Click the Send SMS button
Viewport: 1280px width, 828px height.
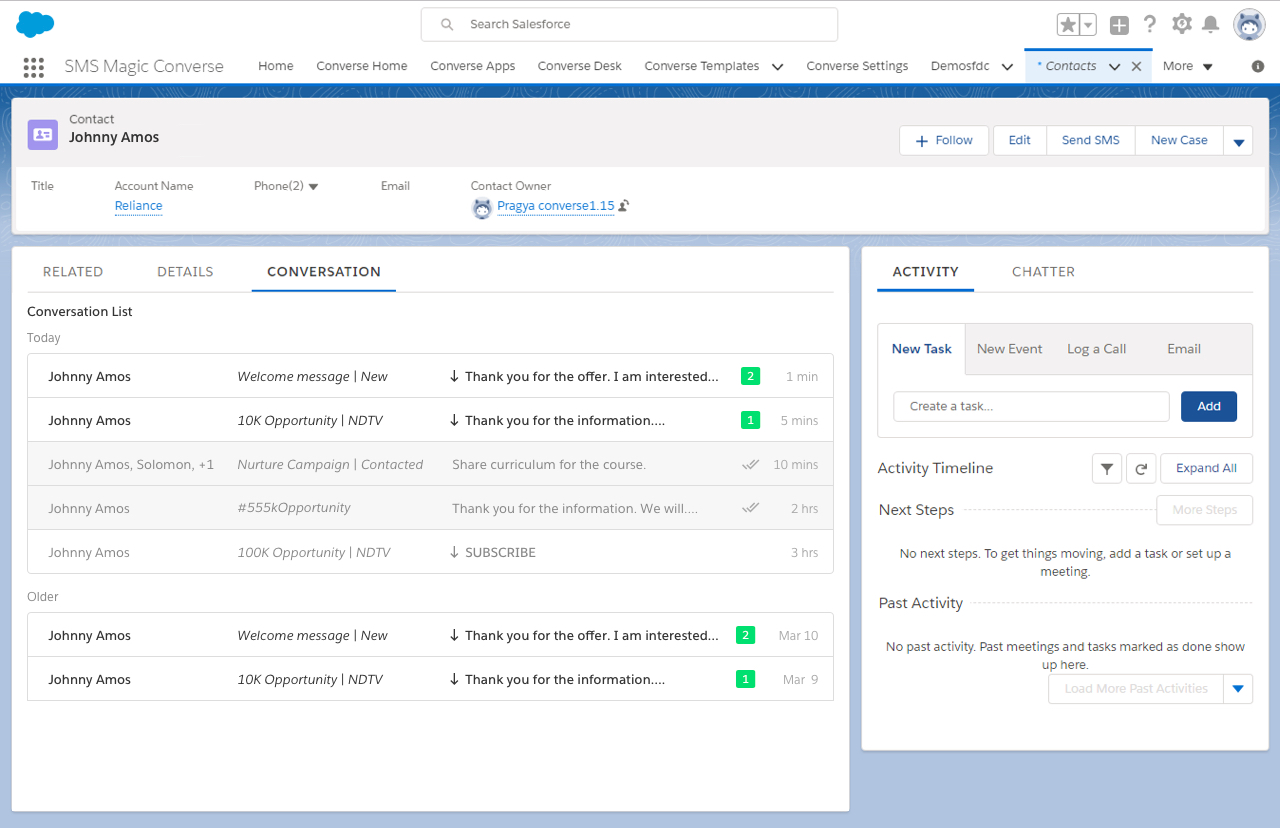(1091, 141)
